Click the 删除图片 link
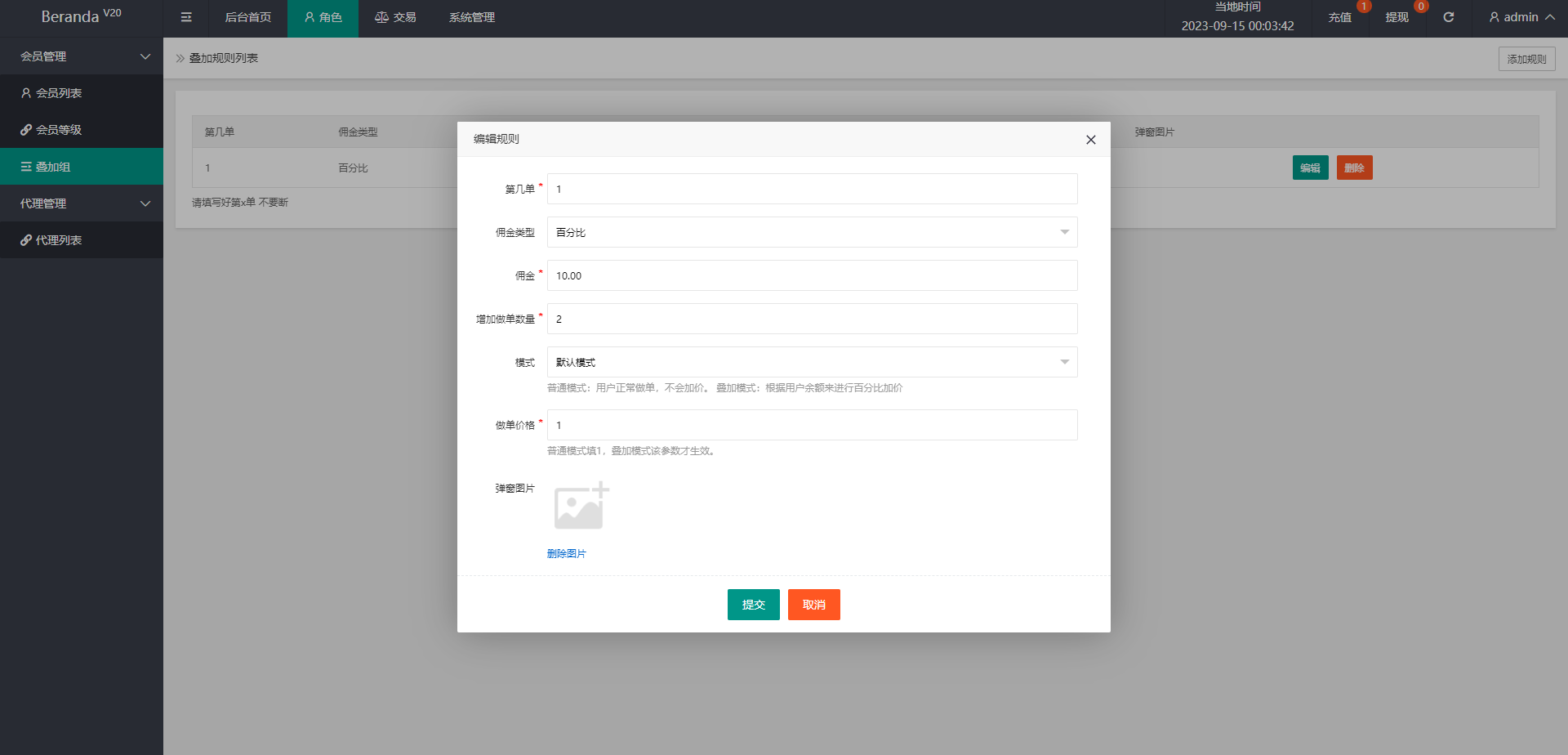 coord(566,554)
